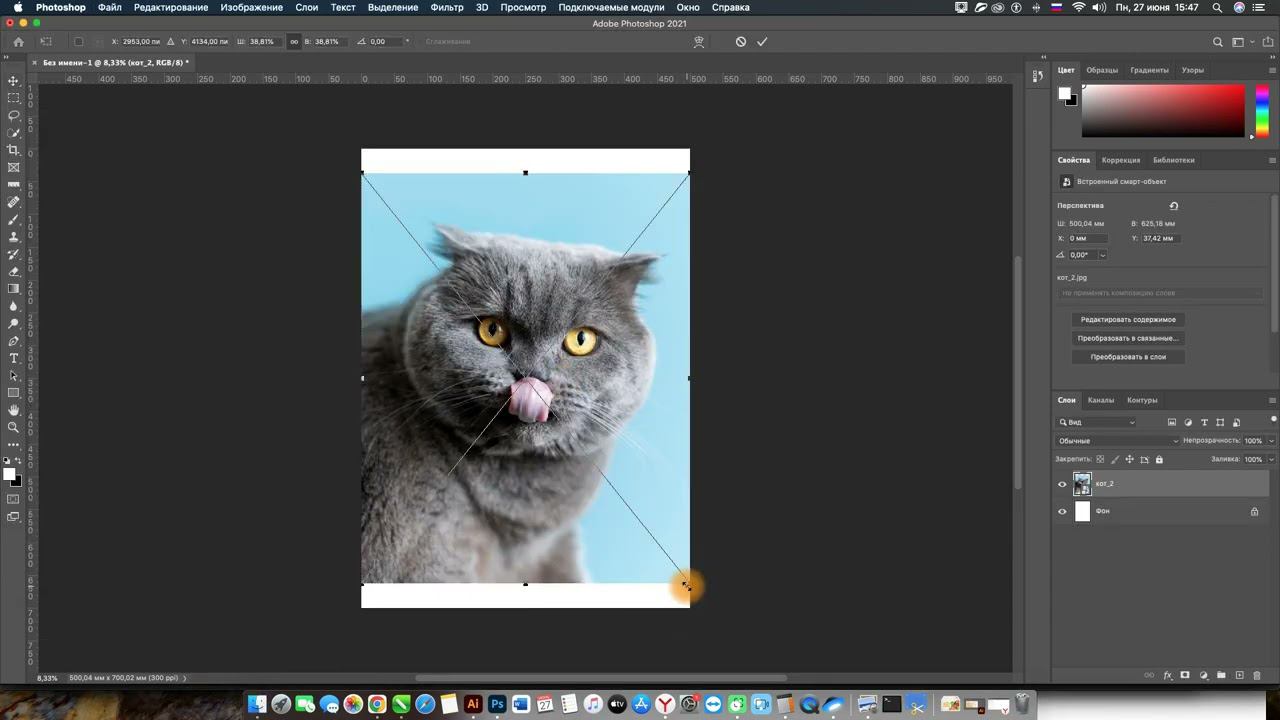Toggle lock transparent pixels
Screen dimensions: 1280x720
coord(1100,459)
